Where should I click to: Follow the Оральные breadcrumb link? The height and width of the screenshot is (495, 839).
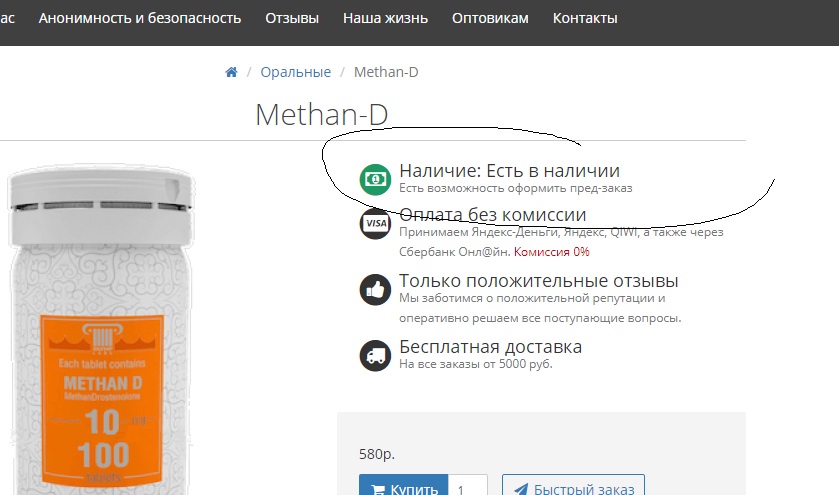click(x=295, y=72)
